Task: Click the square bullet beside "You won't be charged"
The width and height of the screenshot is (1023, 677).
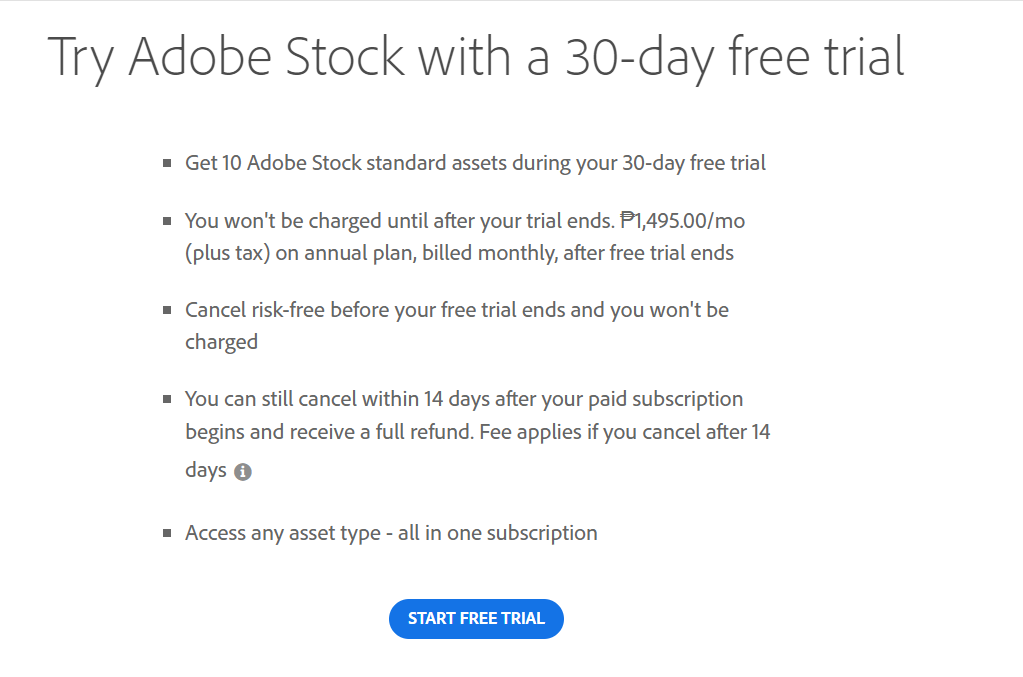Action: coord(167,221)
